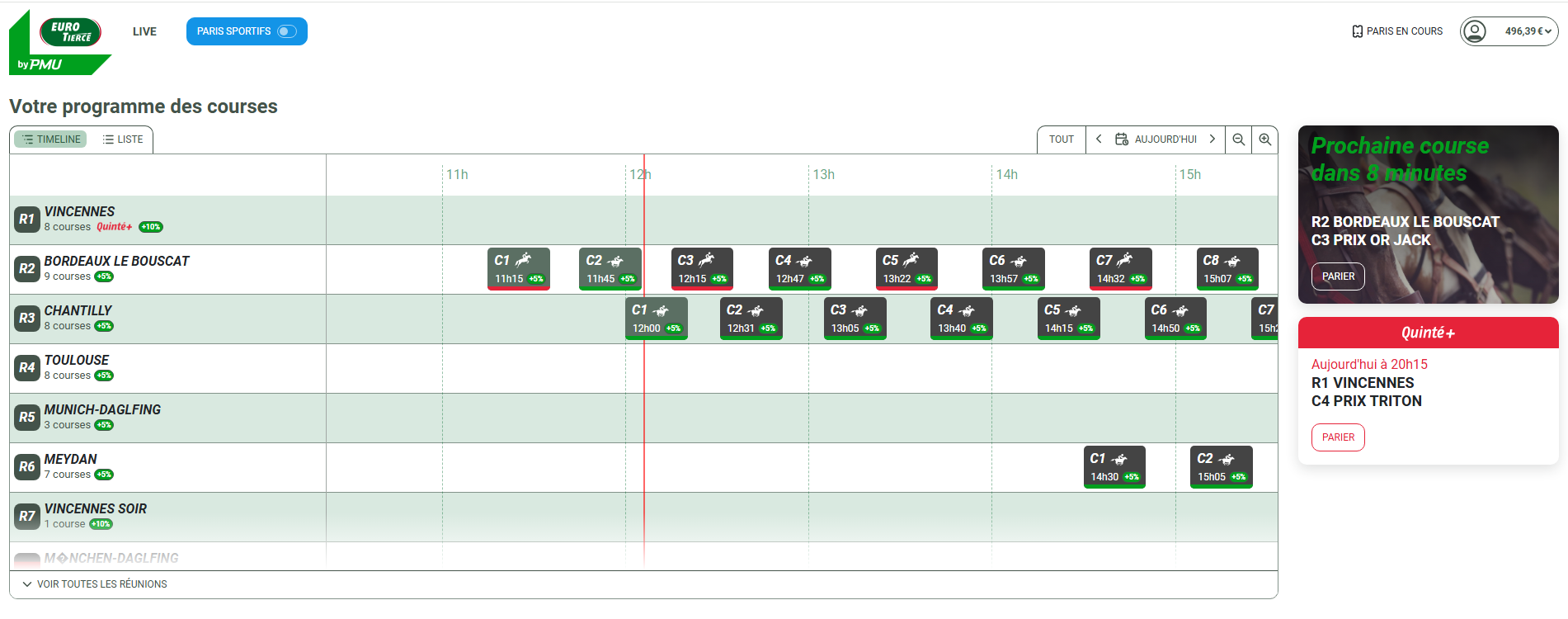Image resolution: width=1568 pixels, height=619 pixels.
Task: Open the account balance dropdown
Action: [1528, 31]
